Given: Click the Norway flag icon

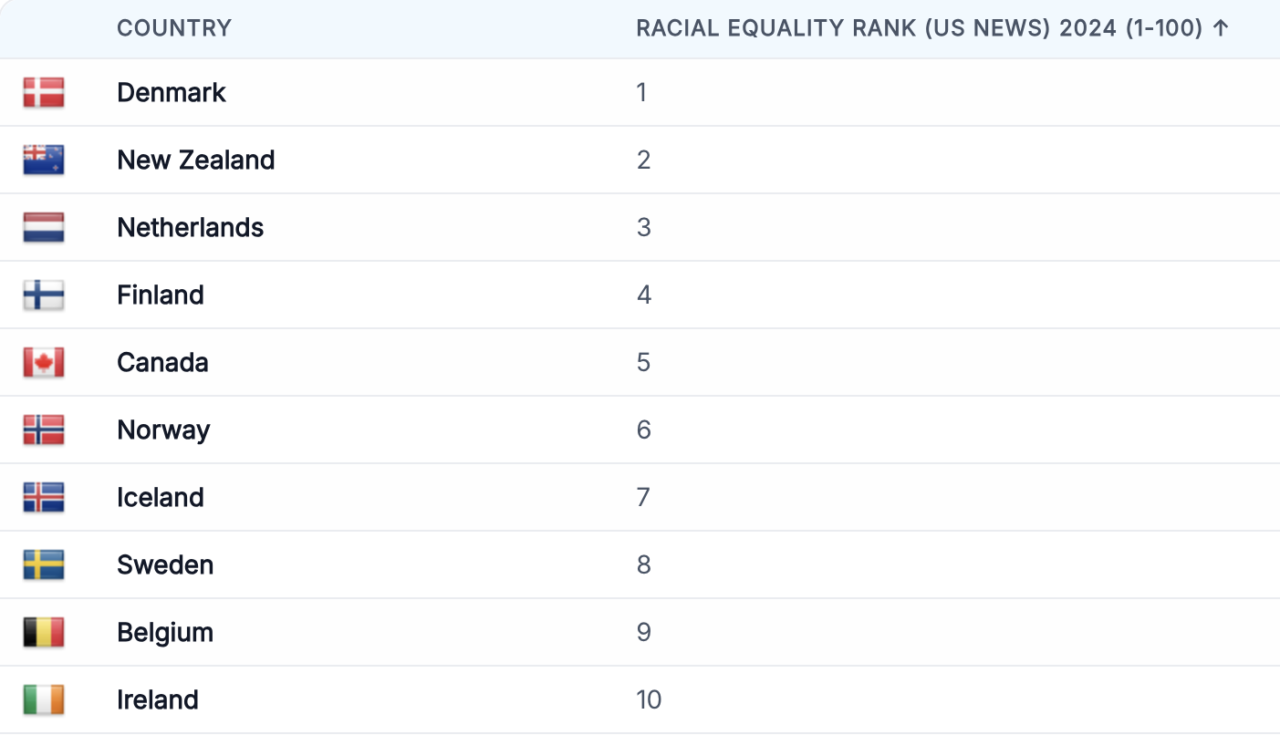Looking at the screenshot, I should pos(44,430).
